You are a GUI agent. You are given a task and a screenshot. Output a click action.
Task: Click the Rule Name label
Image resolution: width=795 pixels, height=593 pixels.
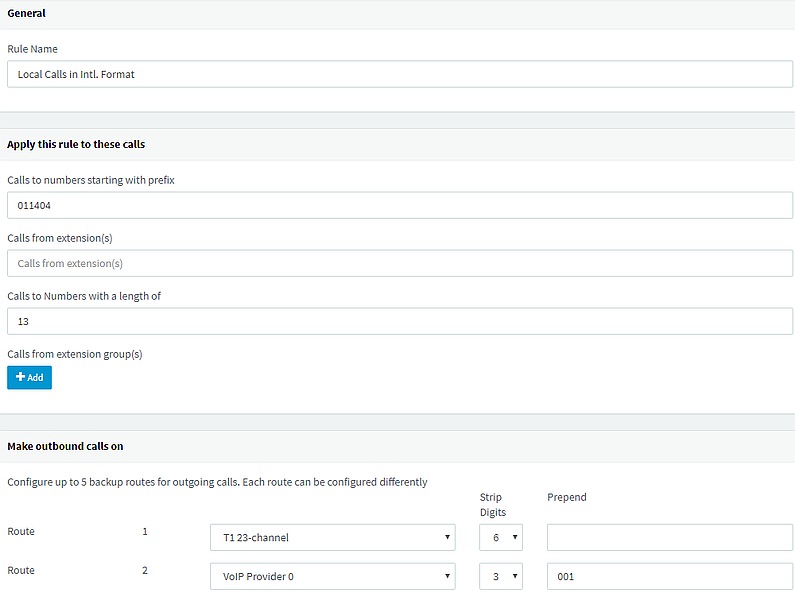(x=32, y=49)
